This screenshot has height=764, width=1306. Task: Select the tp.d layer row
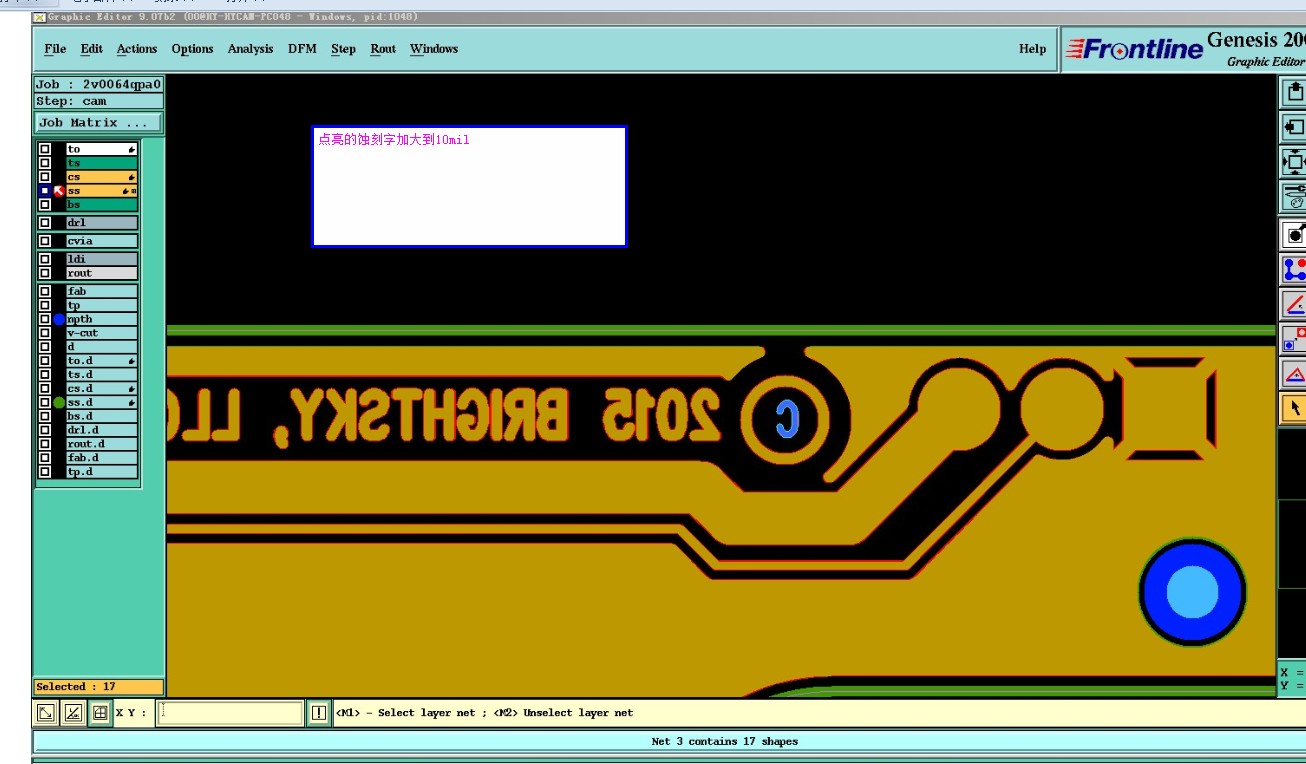[101, 472]
